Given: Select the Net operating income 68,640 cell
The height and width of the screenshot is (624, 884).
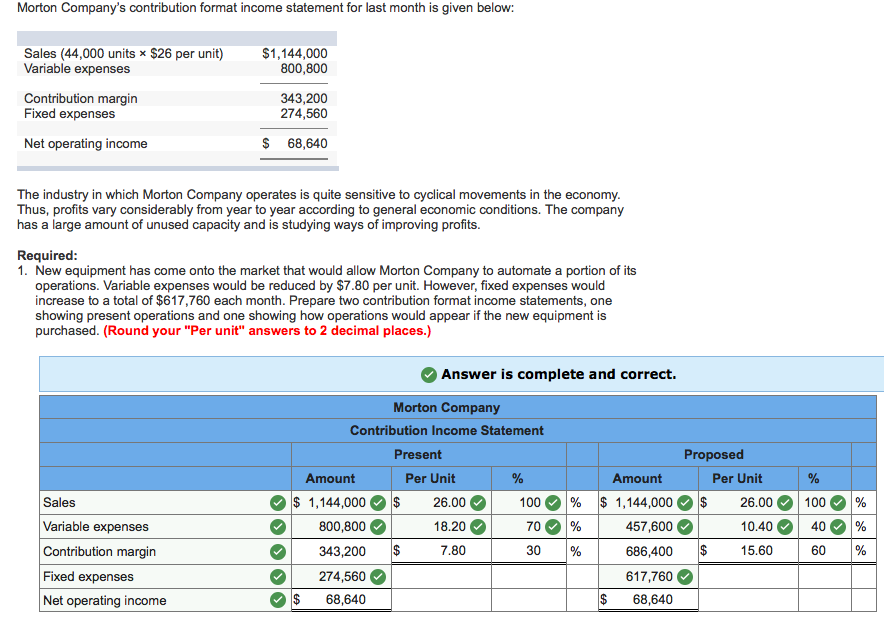Looking at the screenshot, I should [x=340, y=599].
